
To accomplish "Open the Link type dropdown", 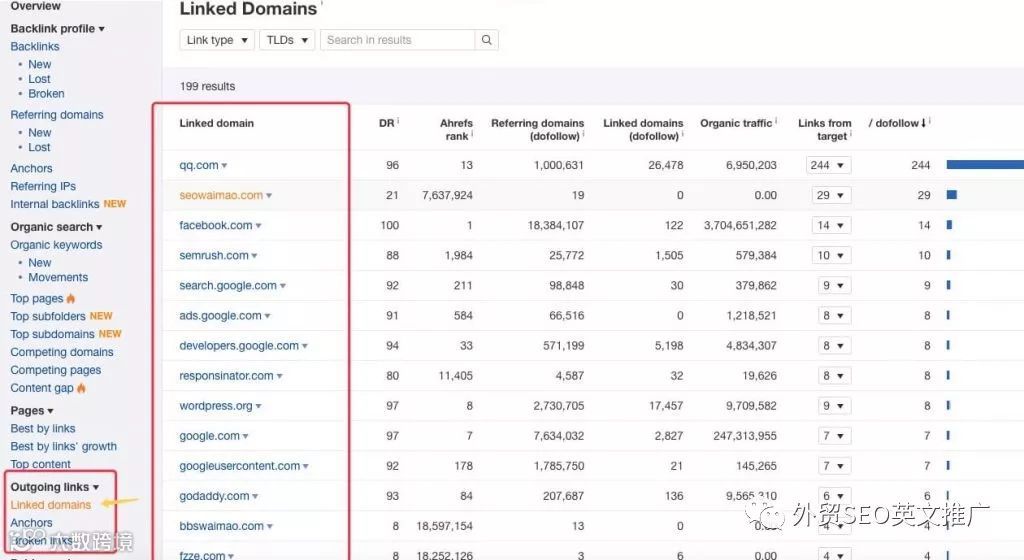I will pyautogui.click(x=217, y=40).
